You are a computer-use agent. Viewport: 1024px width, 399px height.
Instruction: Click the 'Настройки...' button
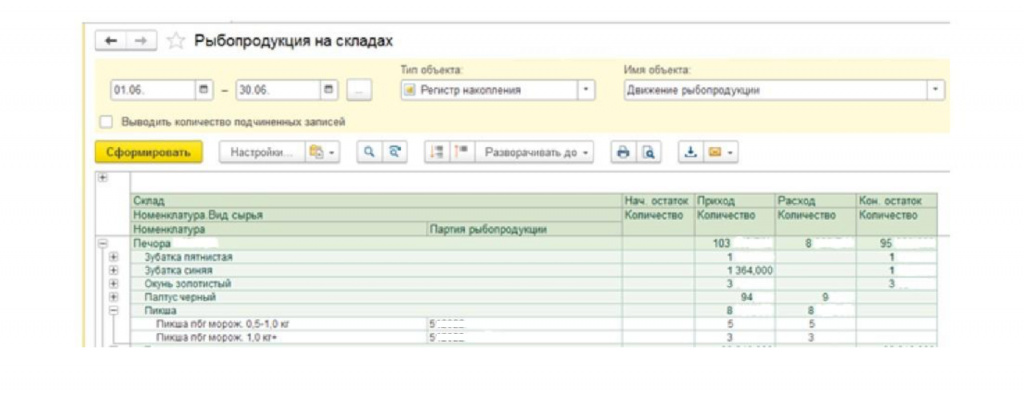pyautogui.click(x=261, y=152)
